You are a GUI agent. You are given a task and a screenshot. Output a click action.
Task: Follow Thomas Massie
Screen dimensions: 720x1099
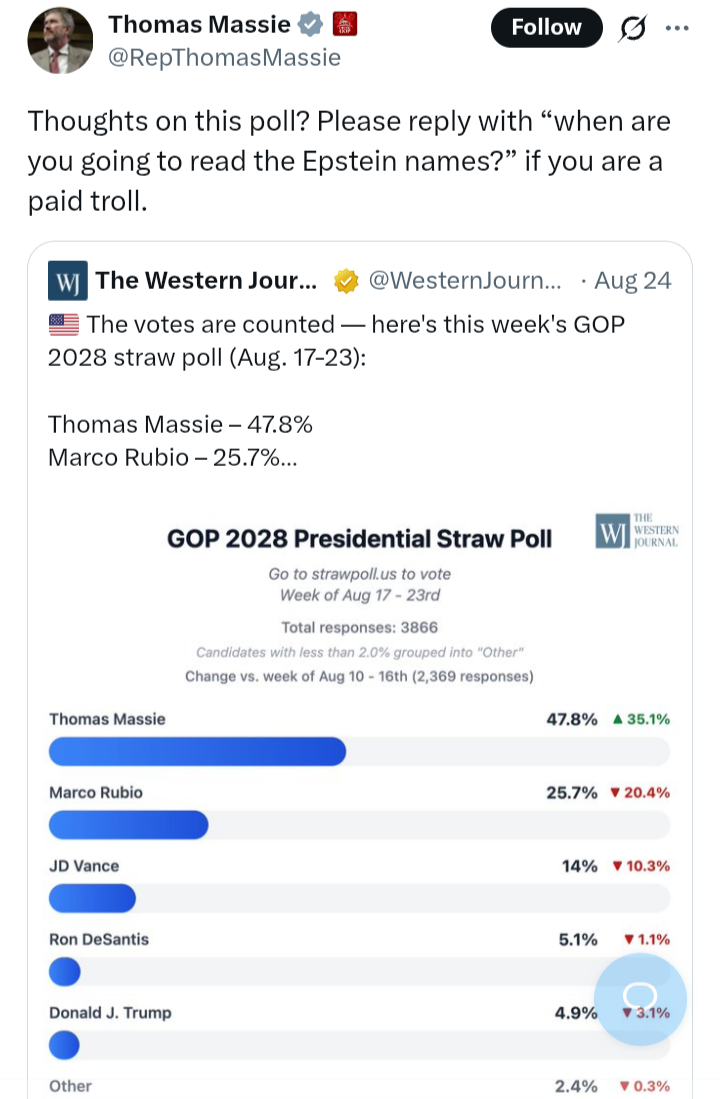point(546,27)
